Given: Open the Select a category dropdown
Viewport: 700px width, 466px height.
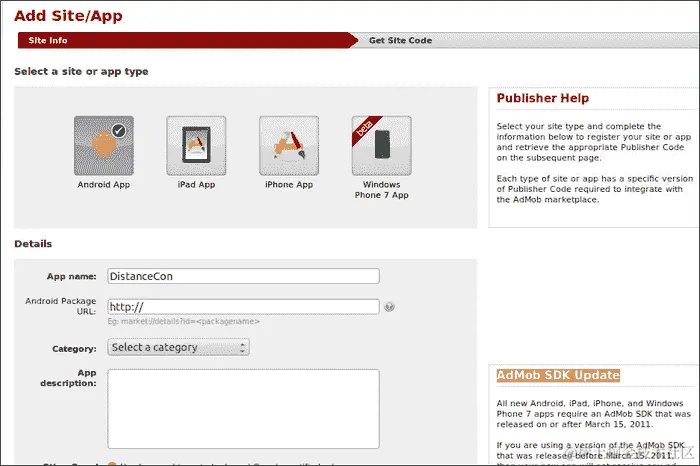Looking at the screenshot, I should (x=178, y=347).
